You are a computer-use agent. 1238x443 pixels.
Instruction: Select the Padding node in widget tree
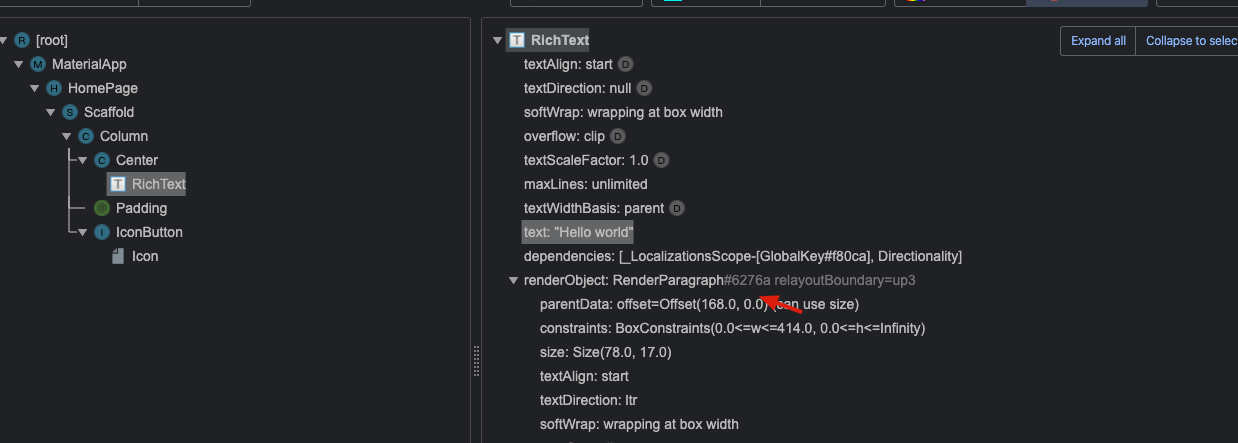point(141,208)
